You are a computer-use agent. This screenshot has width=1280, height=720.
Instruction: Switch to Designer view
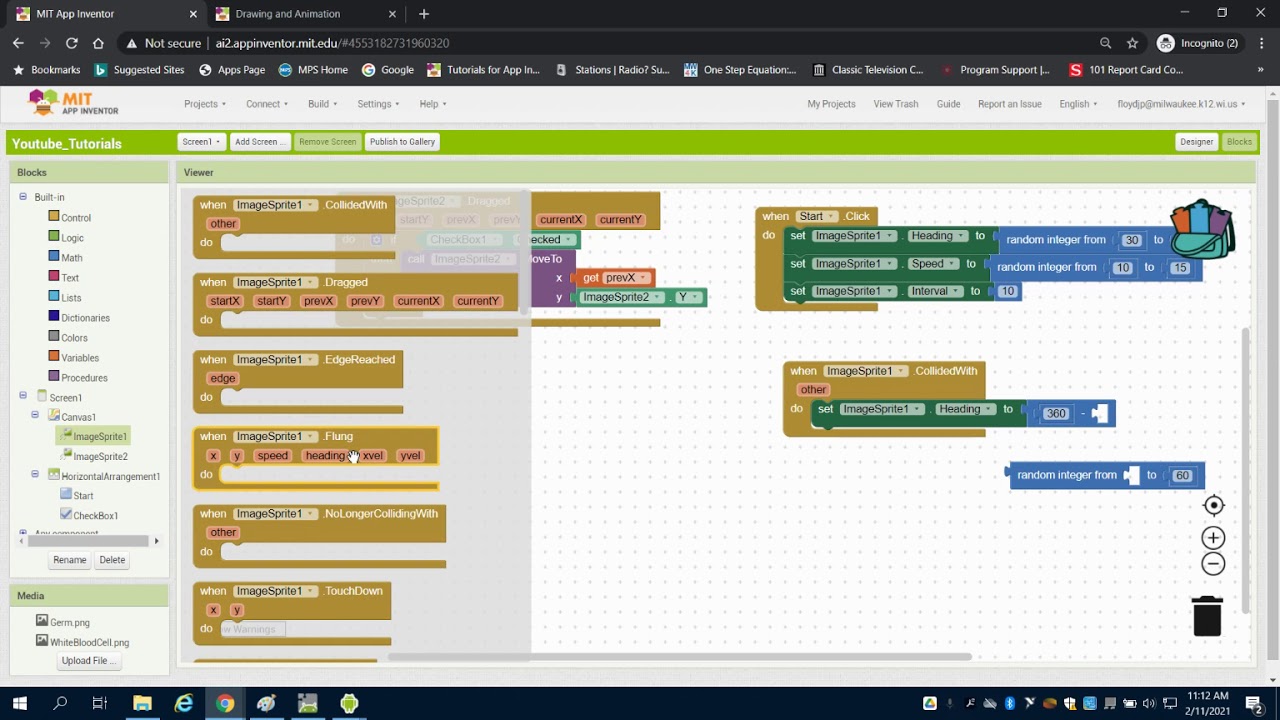pos(1196,142)
